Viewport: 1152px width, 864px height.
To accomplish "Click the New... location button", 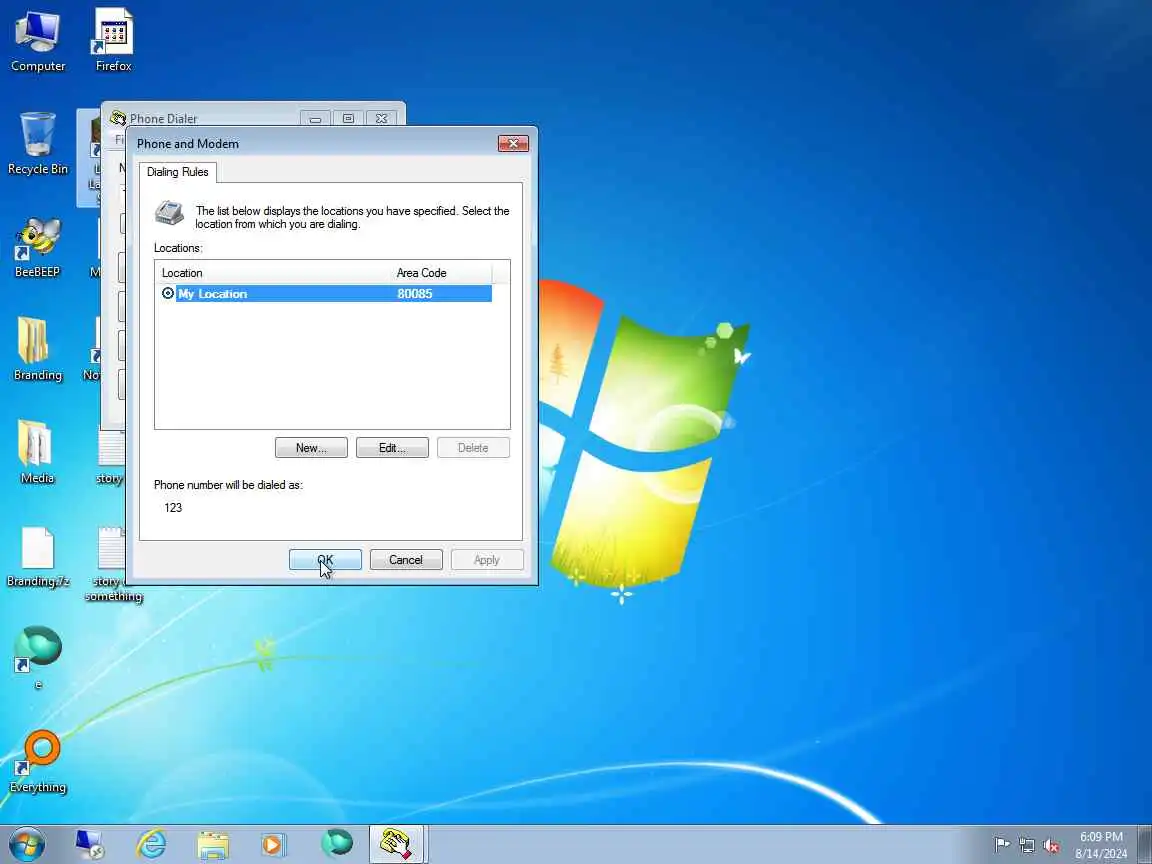I will click(x=311, y=447).
